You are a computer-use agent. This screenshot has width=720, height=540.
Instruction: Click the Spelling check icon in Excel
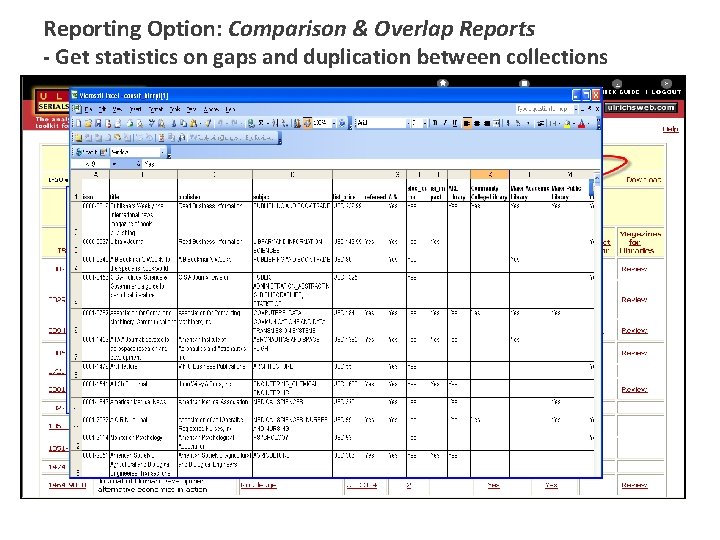point(152,123)
